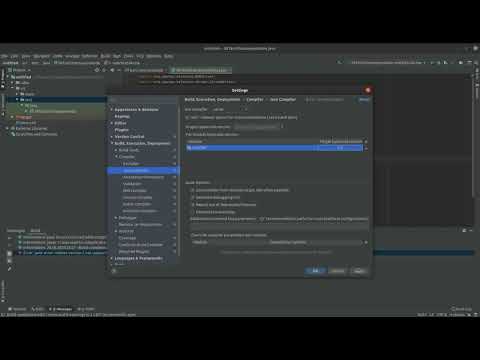Enable the 'Generate no warnings' checkbox
The height and width of the screenshot is (360, 480).
(x=193, y=212)
